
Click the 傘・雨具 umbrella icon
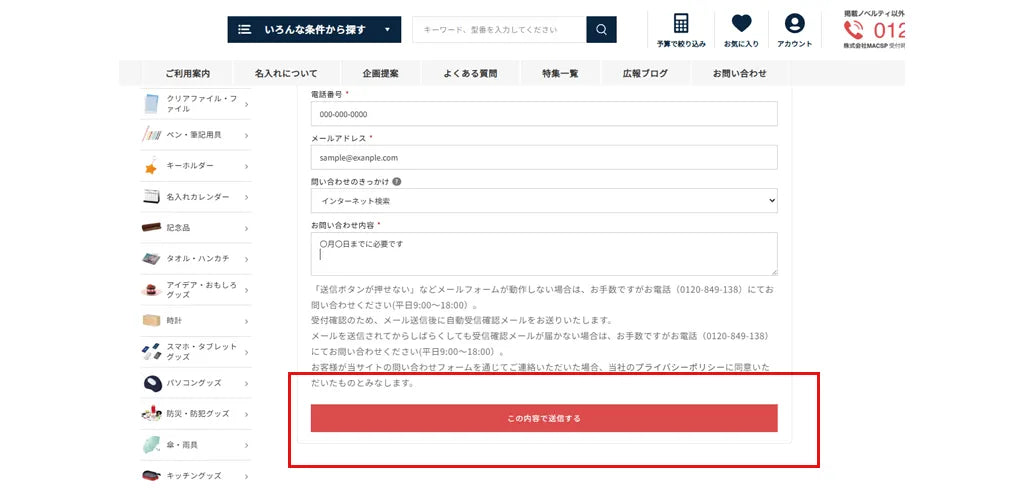[x=151, y=445]
